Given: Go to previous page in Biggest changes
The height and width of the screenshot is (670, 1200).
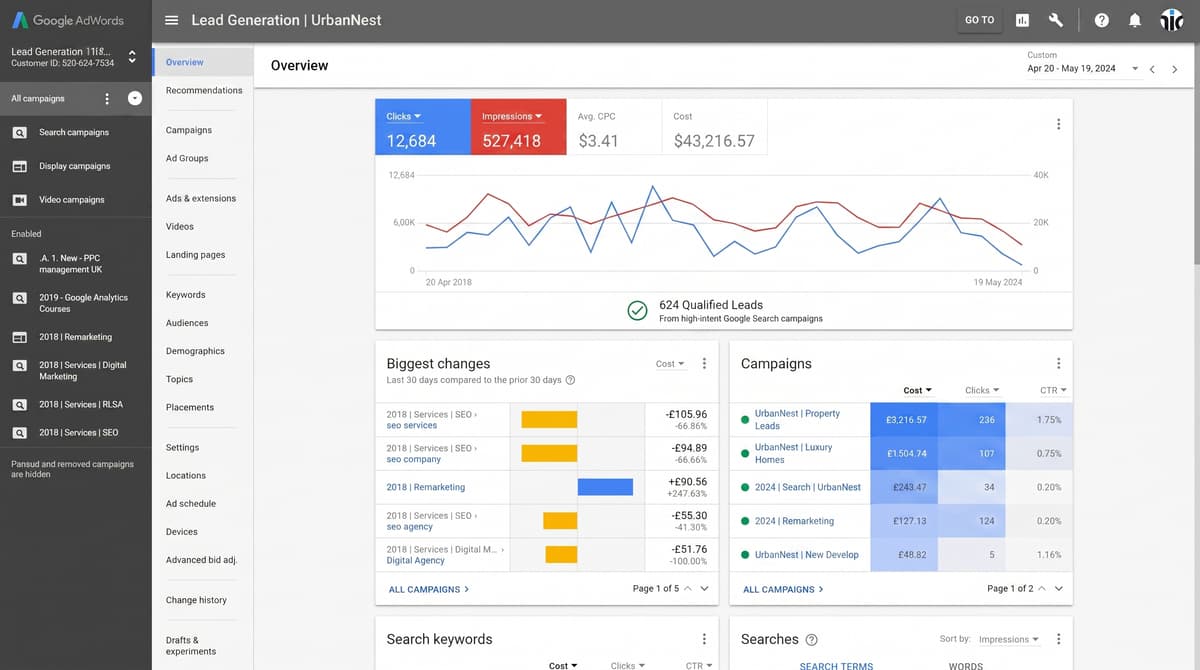Looking at the screenshot, I should click(687, 588).
